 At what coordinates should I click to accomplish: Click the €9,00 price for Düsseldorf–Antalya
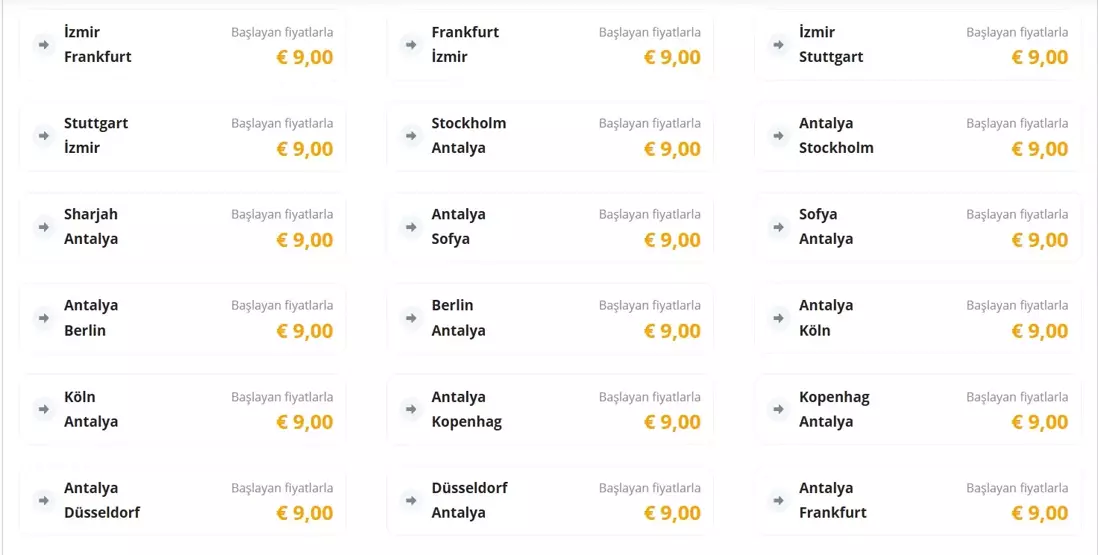[x=672, y=513]
